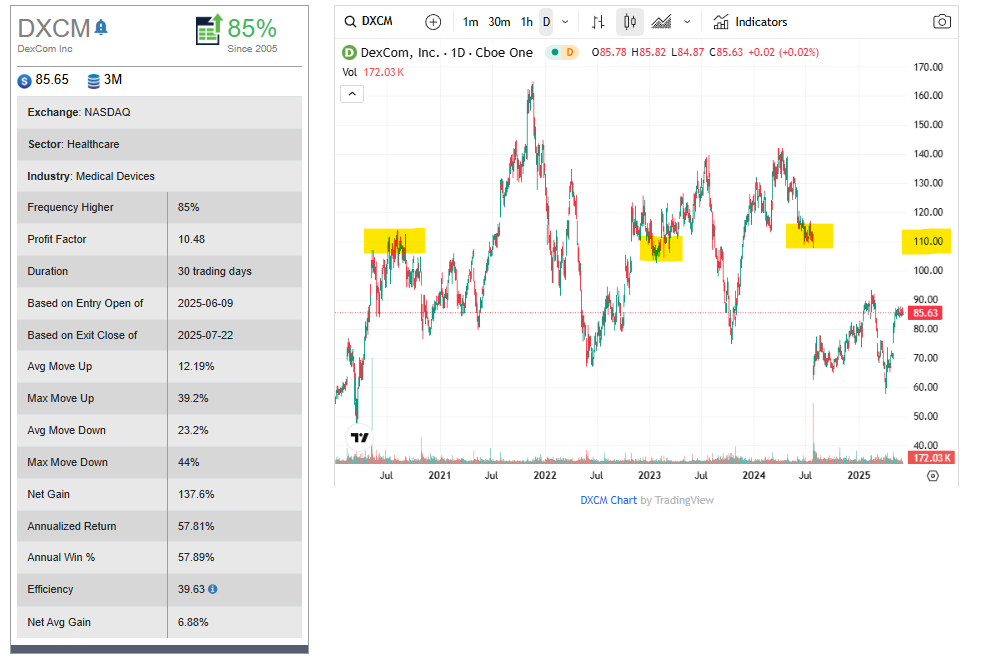
Task: Click the Avg Move Up value 12.19%
Action: point(195,366)
